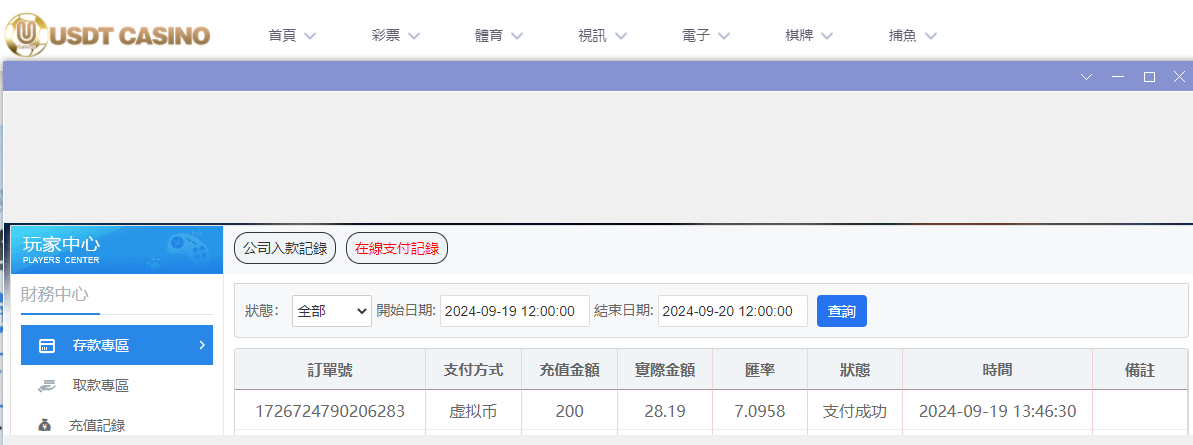The image size is (1193, 445).
Task: Click the 開始日期 start date field
Action: pyautogui.click(x=514, y=311)
